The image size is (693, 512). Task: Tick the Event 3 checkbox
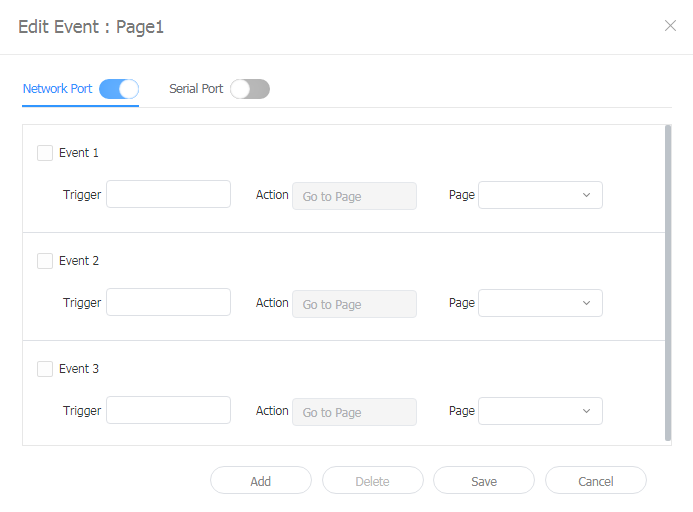[x=45, y=369]
